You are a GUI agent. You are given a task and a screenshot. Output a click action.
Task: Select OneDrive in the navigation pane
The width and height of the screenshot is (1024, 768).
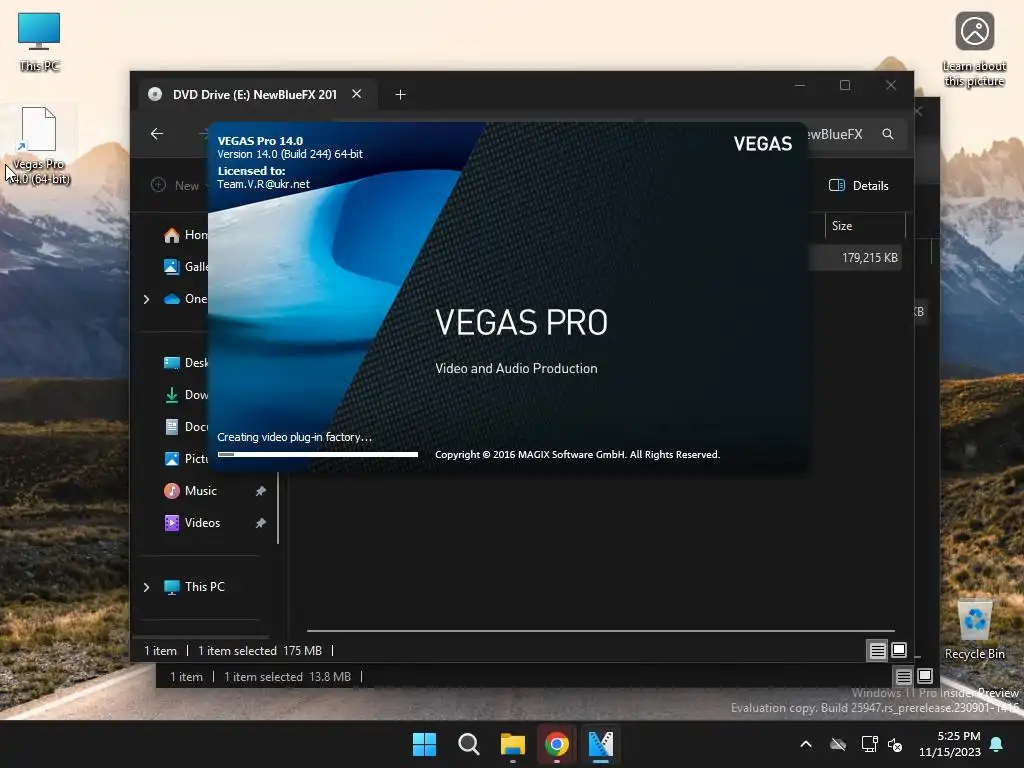pyautogui.click(x=185, y=298)
